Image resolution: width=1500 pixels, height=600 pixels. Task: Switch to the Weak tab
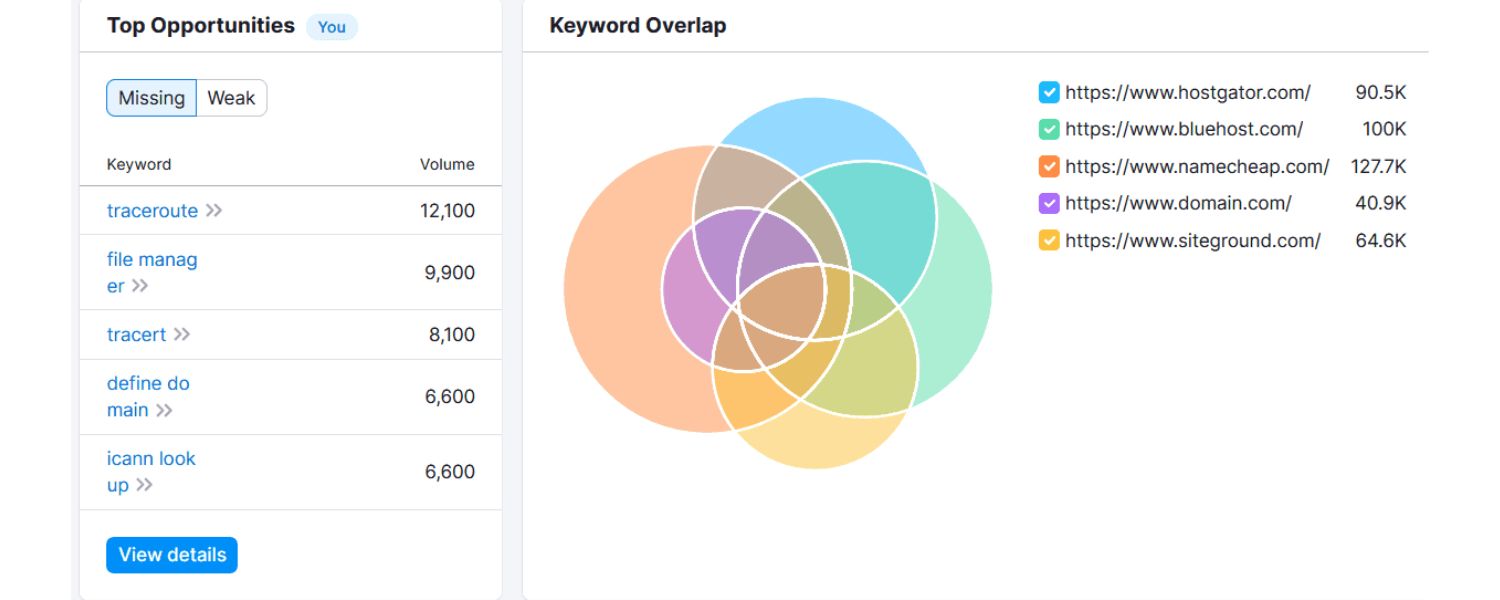point(231,97)
